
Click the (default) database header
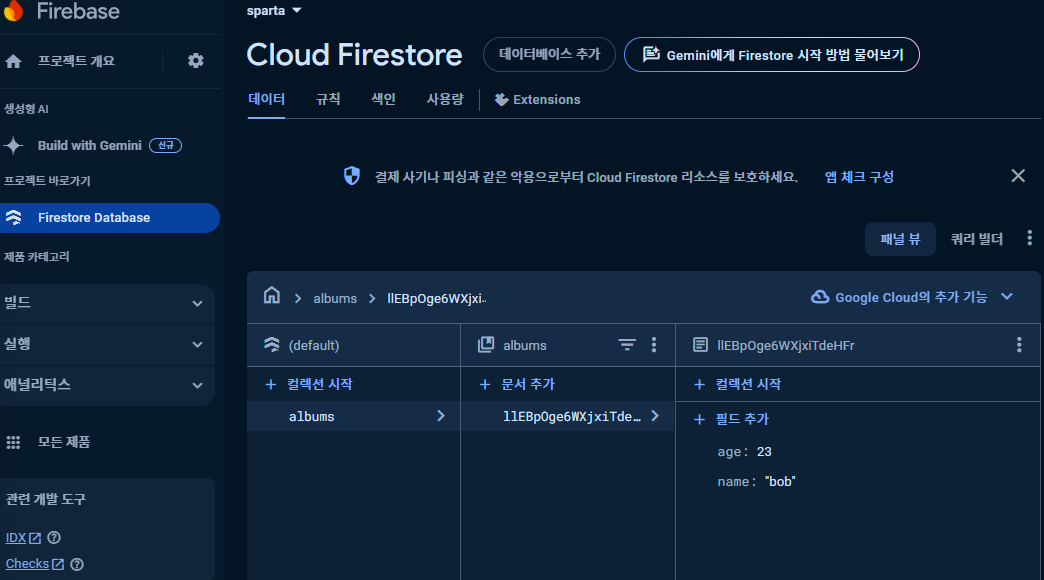click(x=314, y=345)
